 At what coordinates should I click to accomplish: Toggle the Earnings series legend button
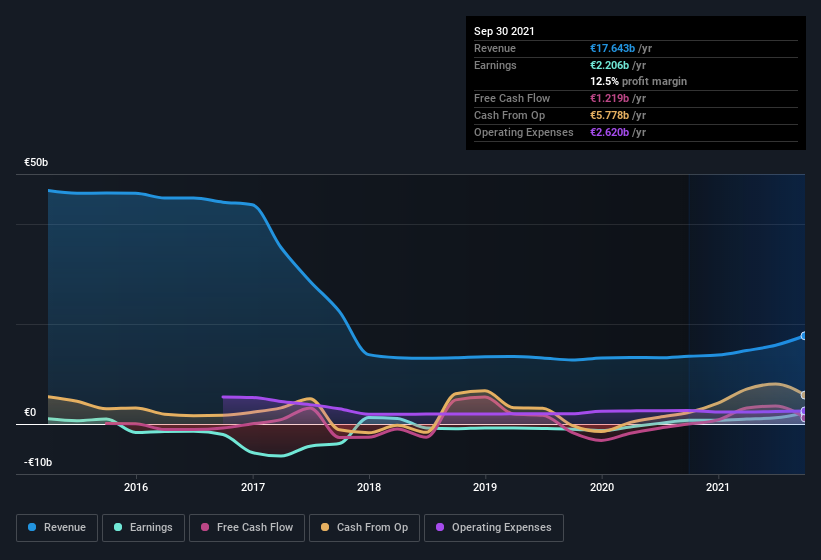[143, 528]
